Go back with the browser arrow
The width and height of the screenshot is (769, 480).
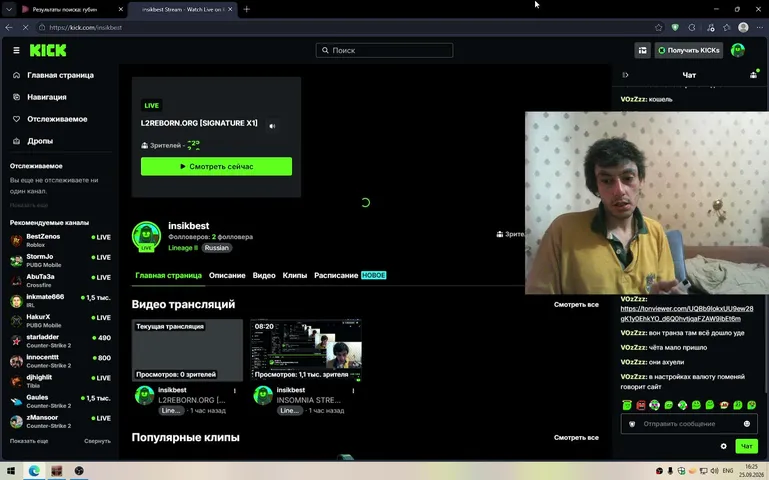pos(9,27)
